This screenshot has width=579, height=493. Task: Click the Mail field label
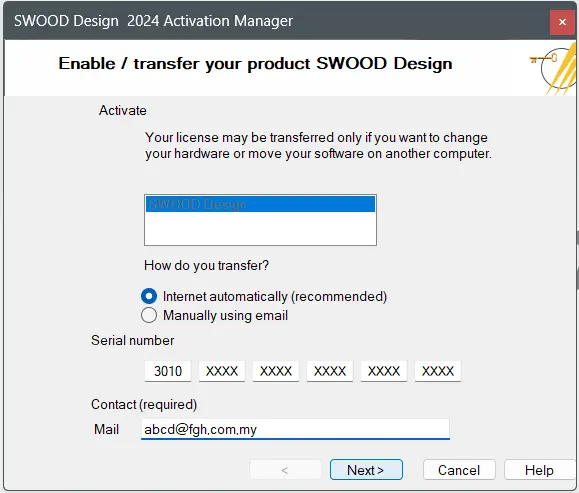coord(106,429)
